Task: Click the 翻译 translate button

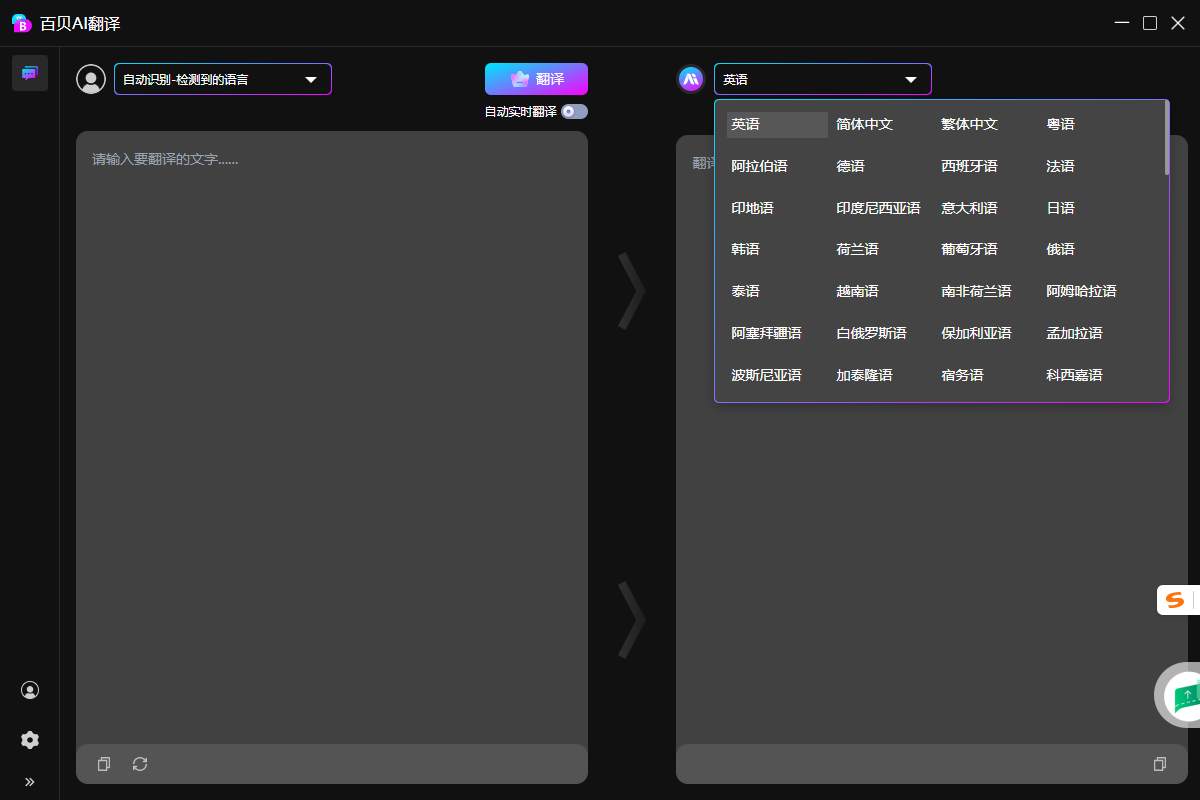Action: tap(536, 79)
